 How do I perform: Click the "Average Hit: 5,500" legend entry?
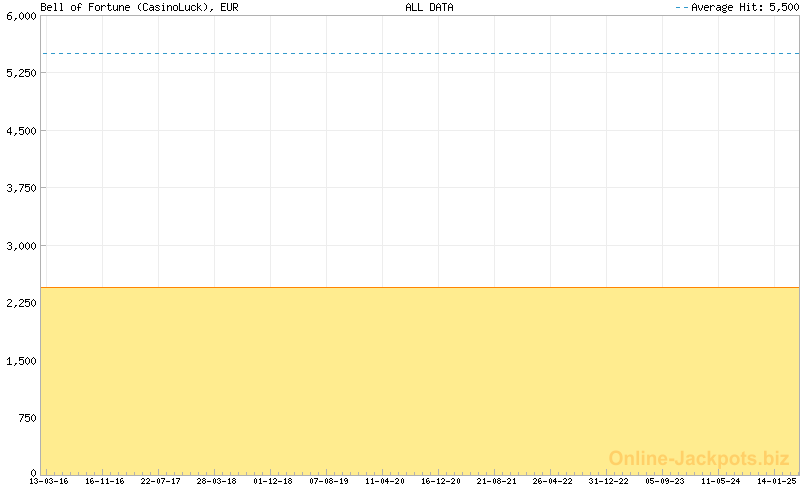(737, 7)
